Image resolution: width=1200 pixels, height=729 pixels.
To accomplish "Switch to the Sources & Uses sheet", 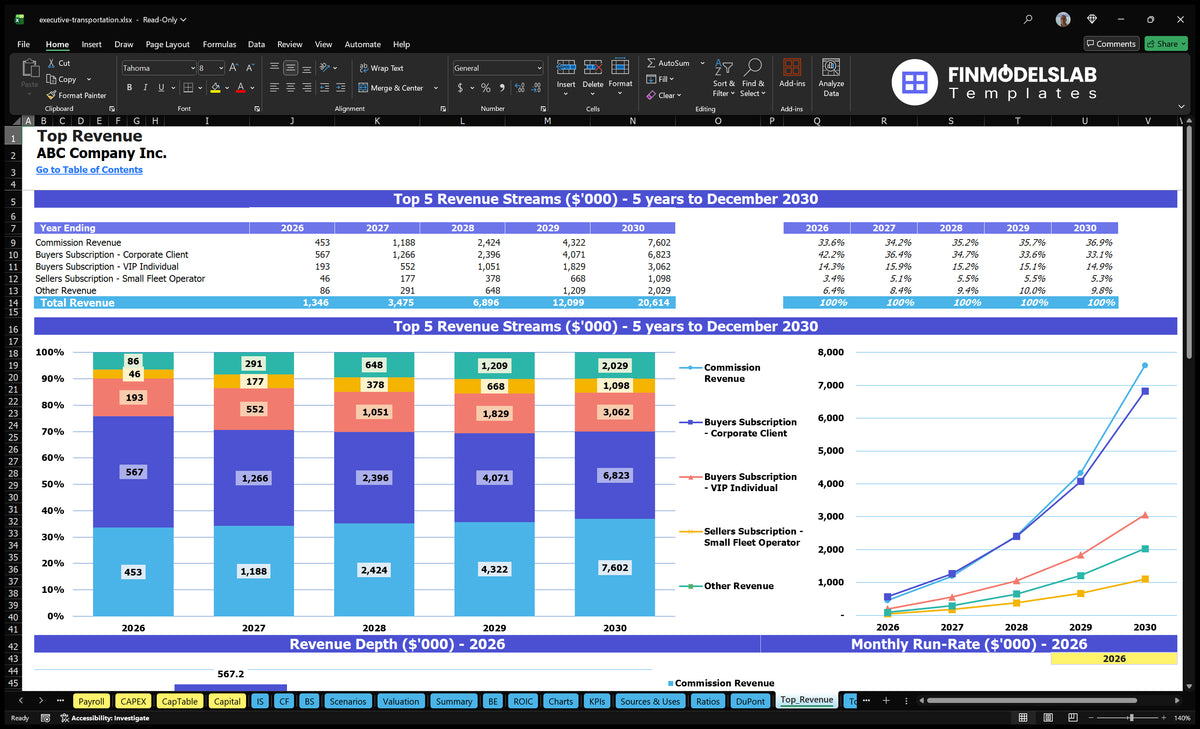I will (x=650, y=701).
